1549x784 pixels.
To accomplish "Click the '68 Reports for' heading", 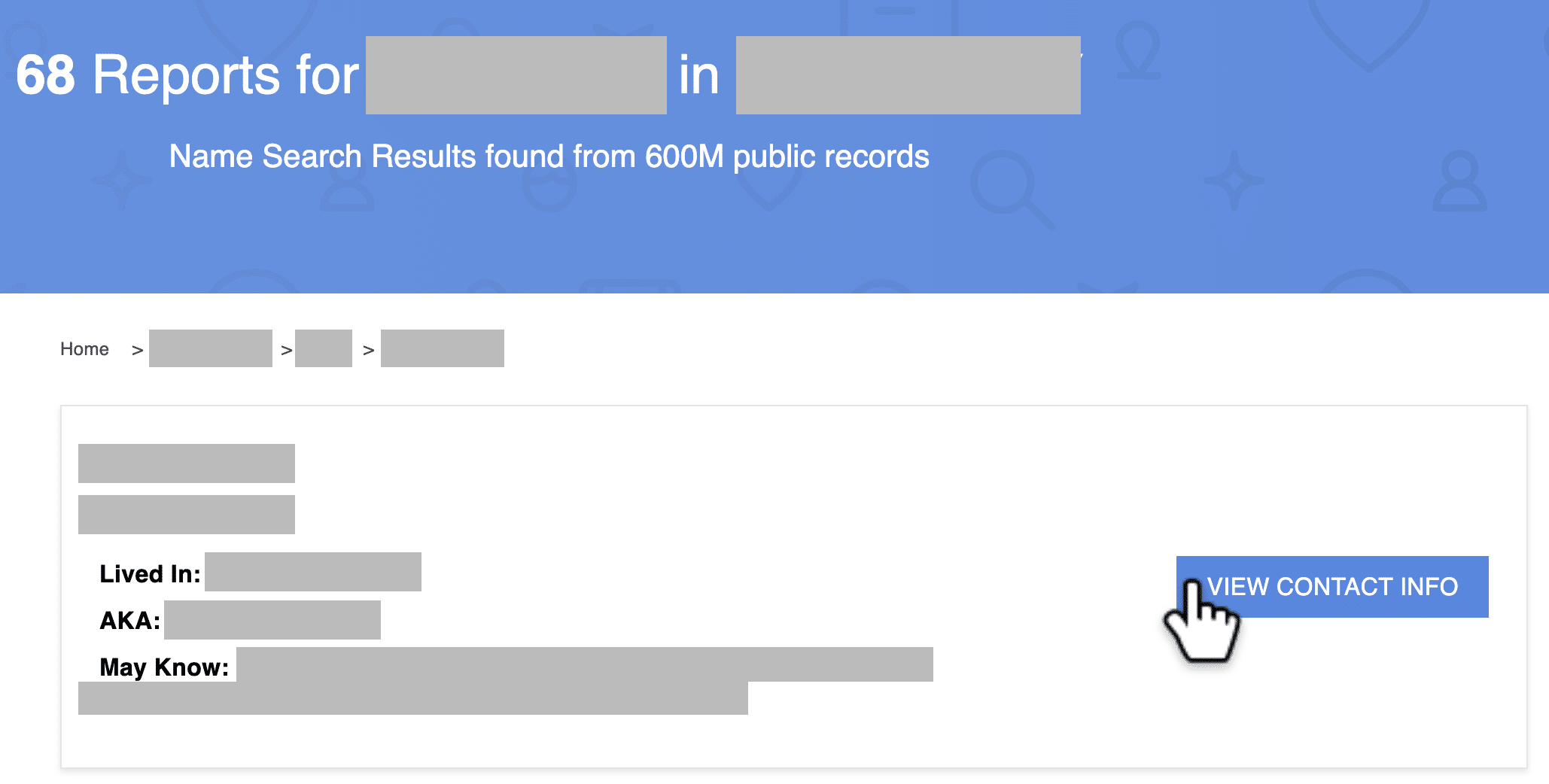I will point(187,74).
